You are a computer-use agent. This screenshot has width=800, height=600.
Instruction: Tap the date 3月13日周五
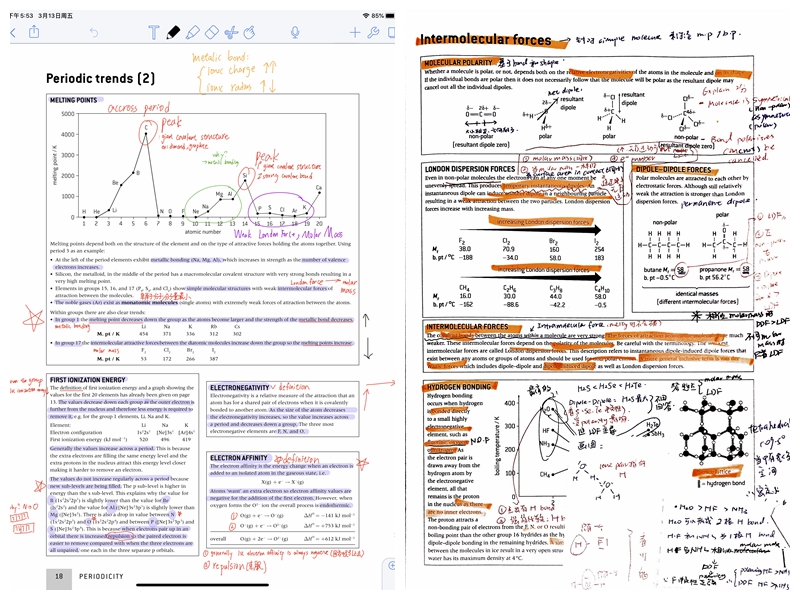coord(56,16)
